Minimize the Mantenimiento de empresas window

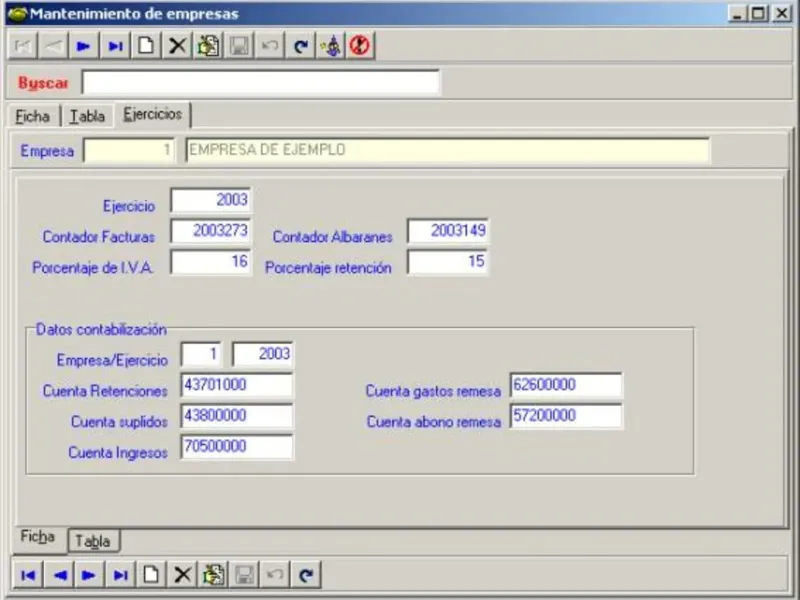(x=737, y=14)
